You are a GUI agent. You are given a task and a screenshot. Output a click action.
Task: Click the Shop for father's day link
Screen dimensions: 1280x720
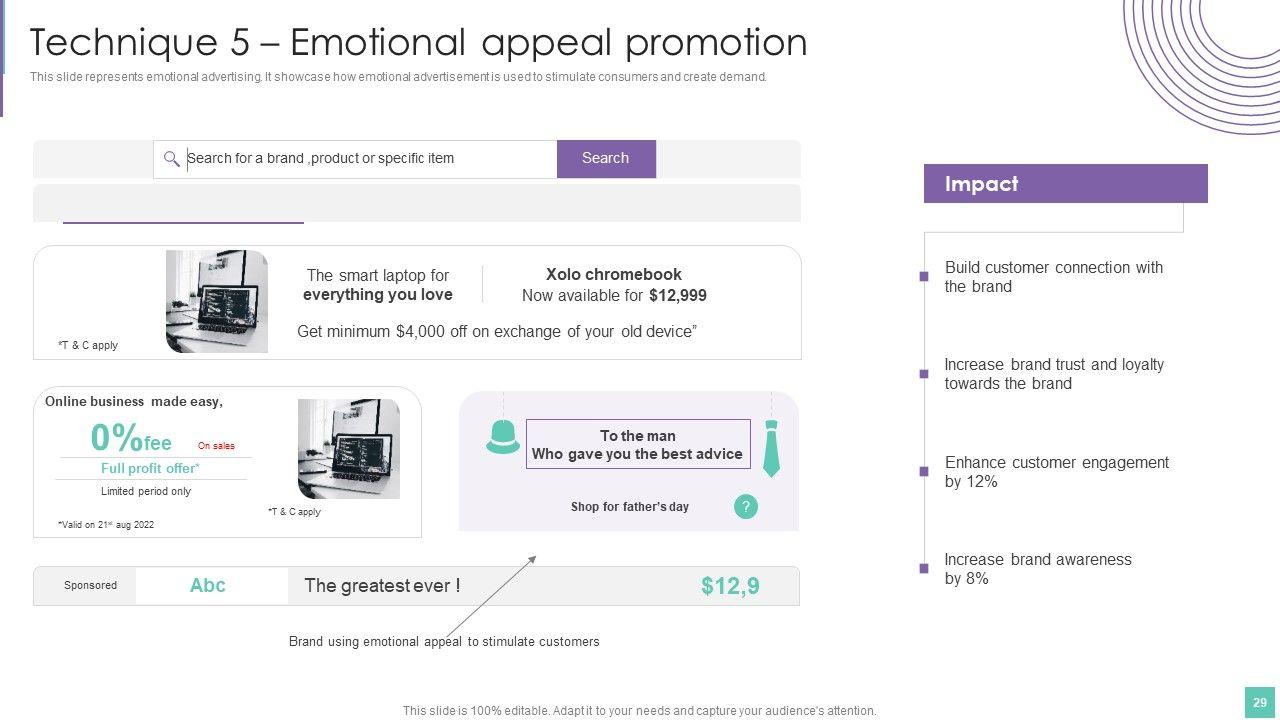pos(630,507)
